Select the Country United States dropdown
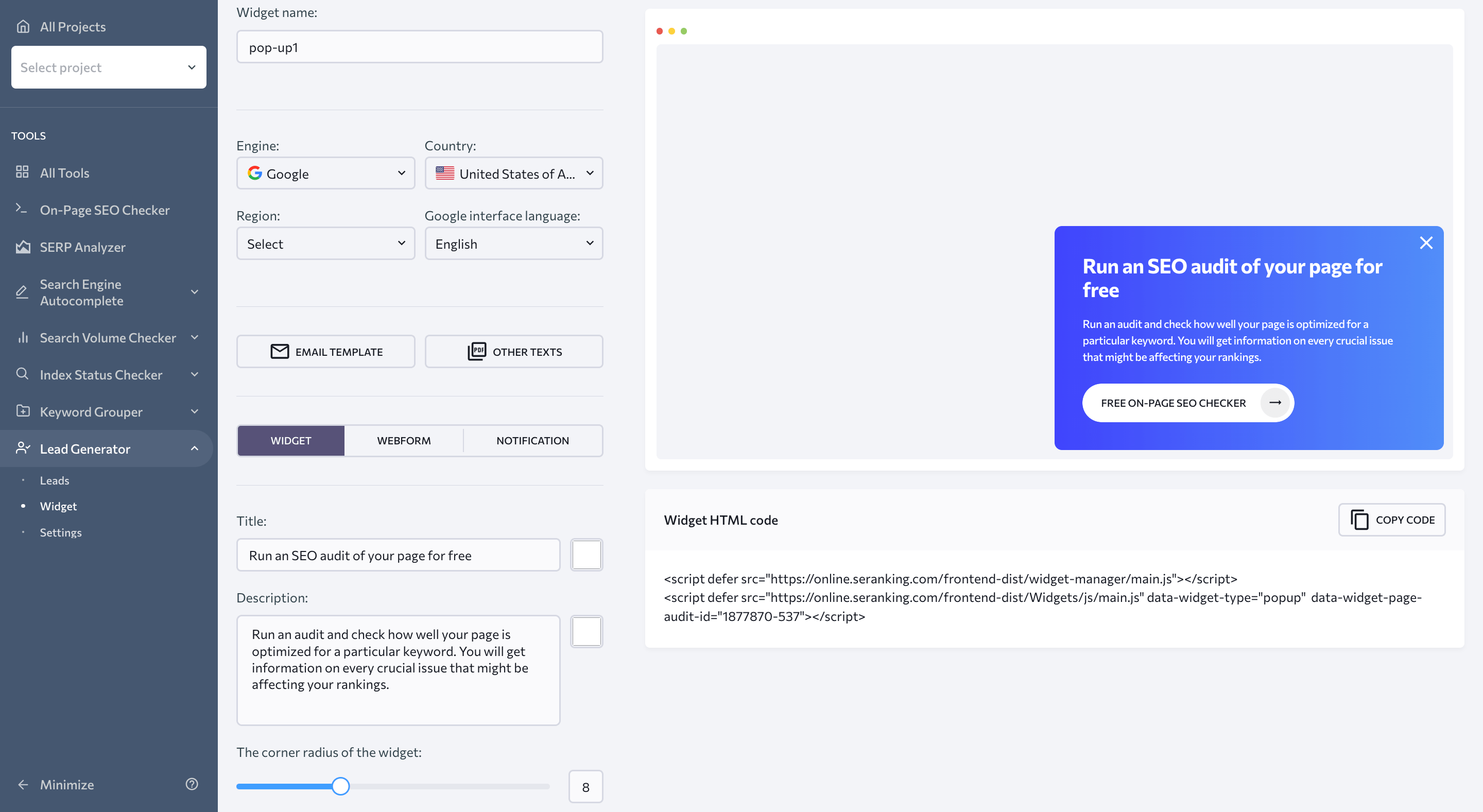1483x812 pixels. tap(513, 172)
